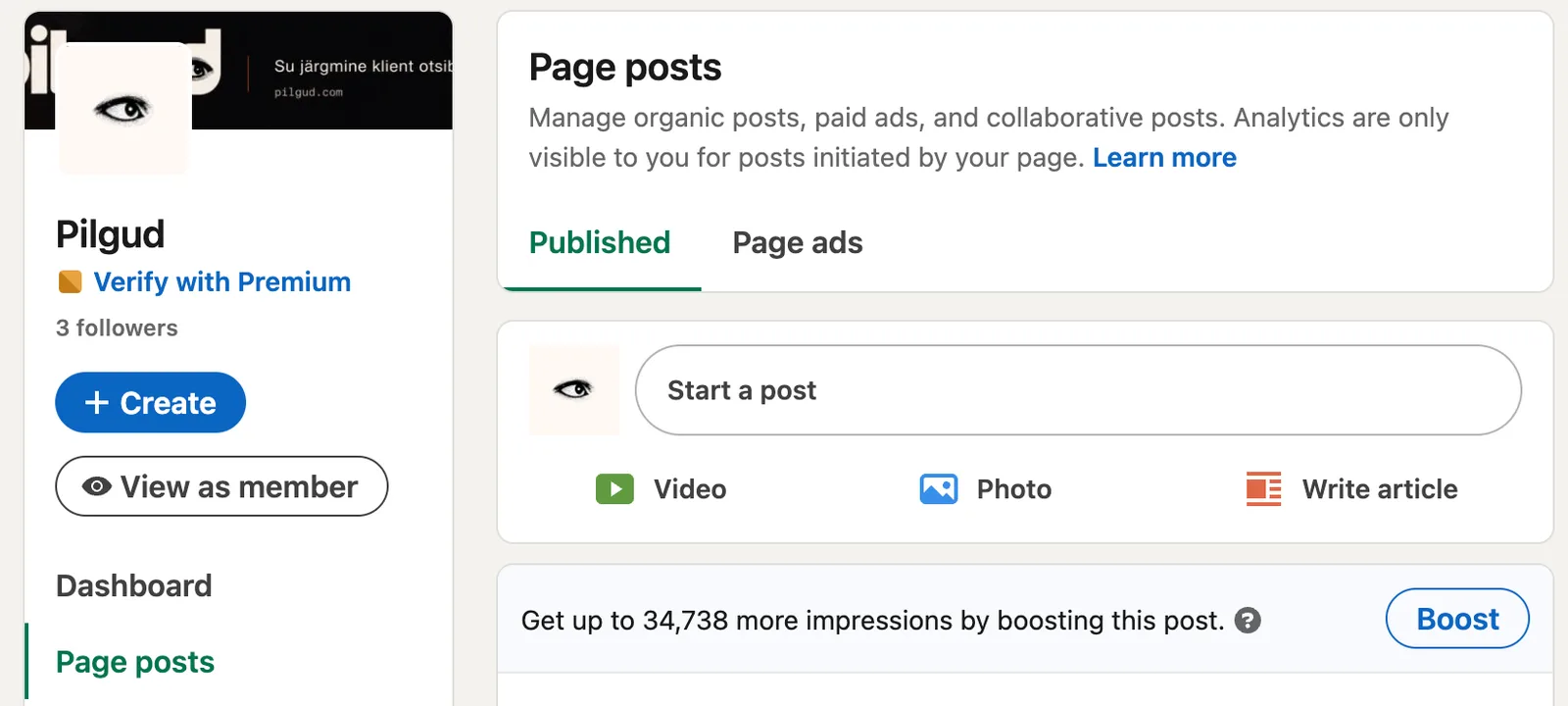Image resolution: width=1568 pixels, height=706 pixels.
Task: Click the orange Write article icon
Action: [1263, 488]
